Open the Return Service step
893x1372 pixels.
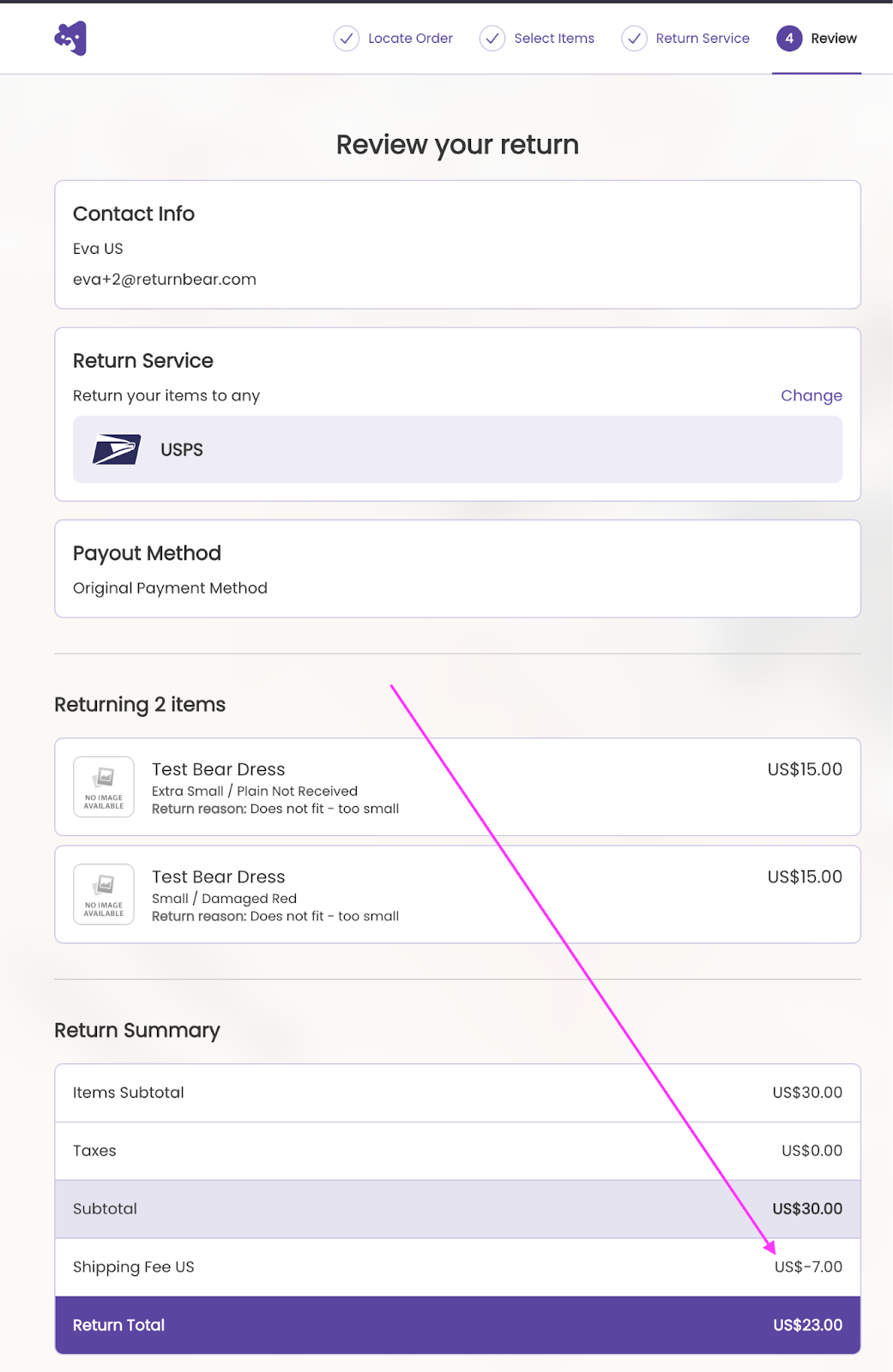pyautogui.click(x=702, y=39)
